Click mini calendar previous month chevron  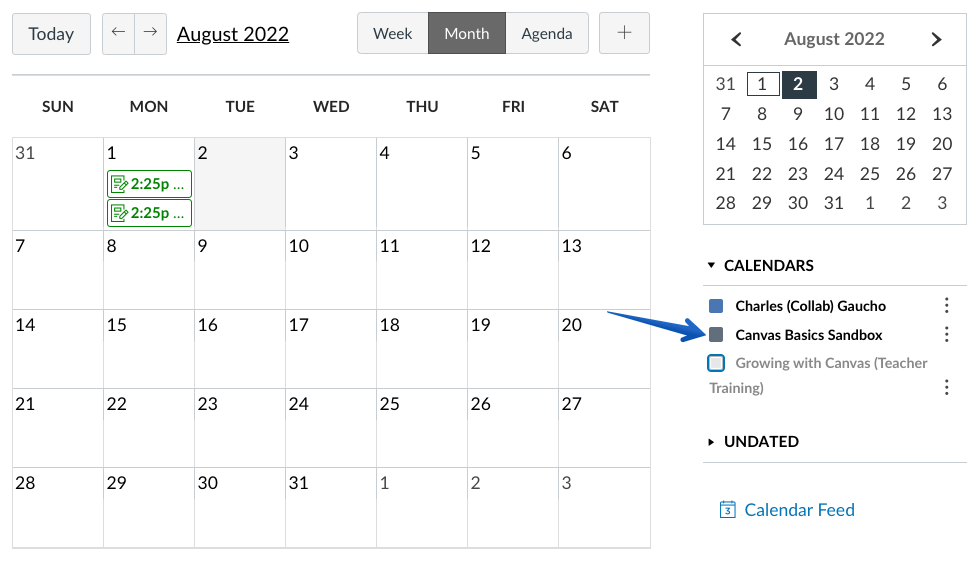736,39
